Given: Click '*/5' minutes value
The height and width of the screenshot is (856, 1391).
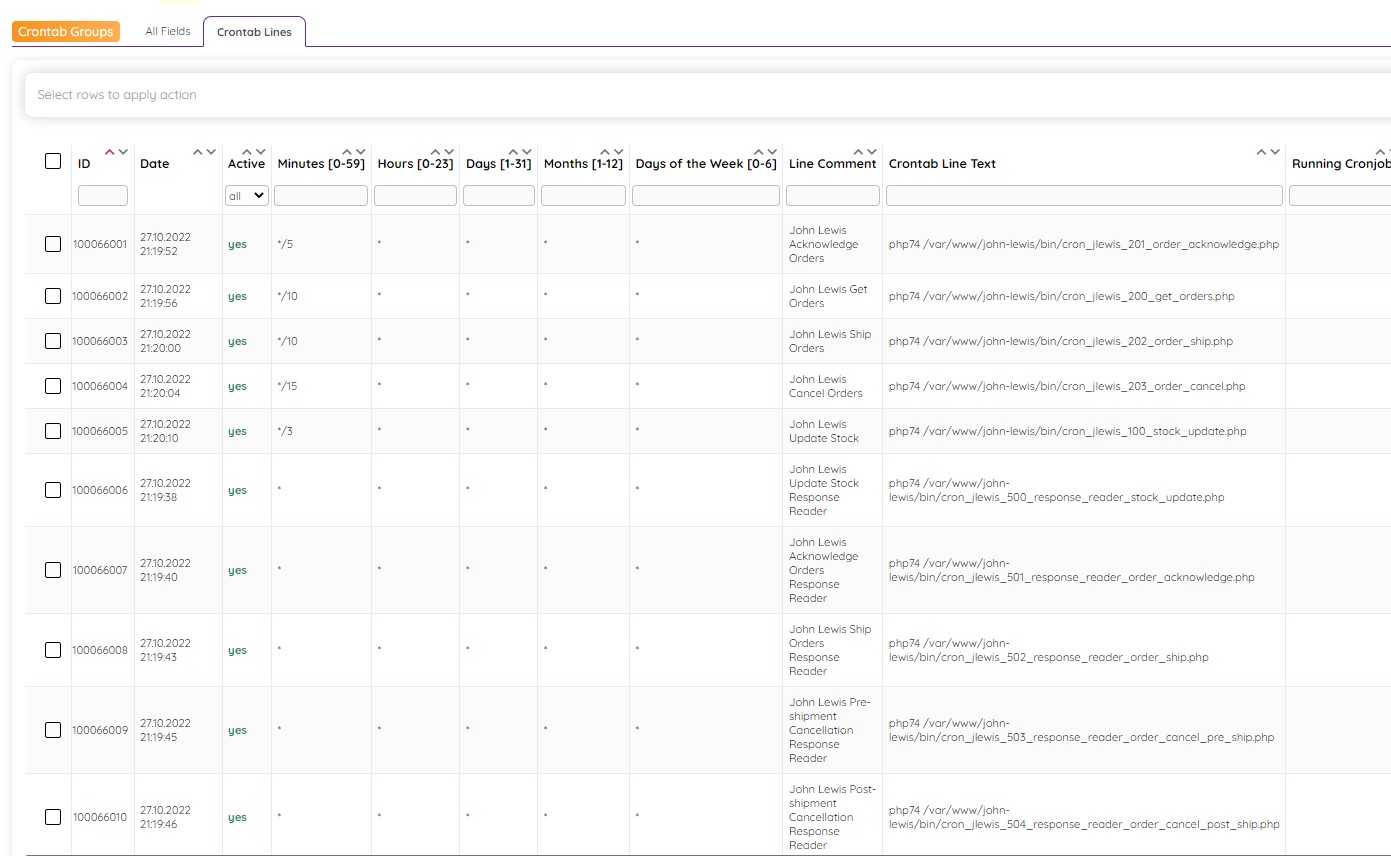Looking at the screenshot, I should [285, 244].
